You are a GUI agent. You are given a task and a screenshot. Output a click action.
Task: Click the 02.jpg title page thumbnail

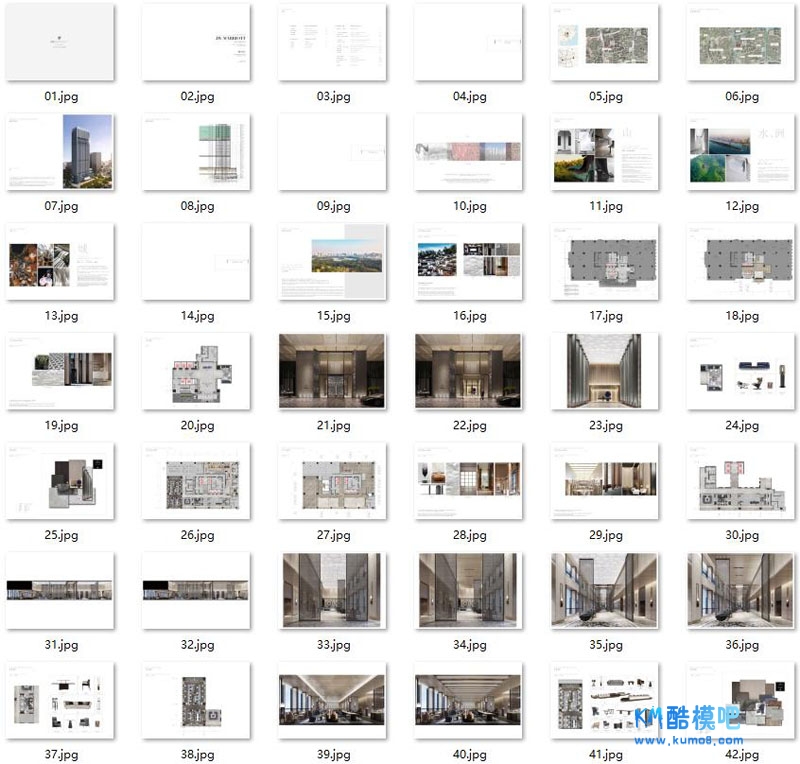(x=196, y=43)
